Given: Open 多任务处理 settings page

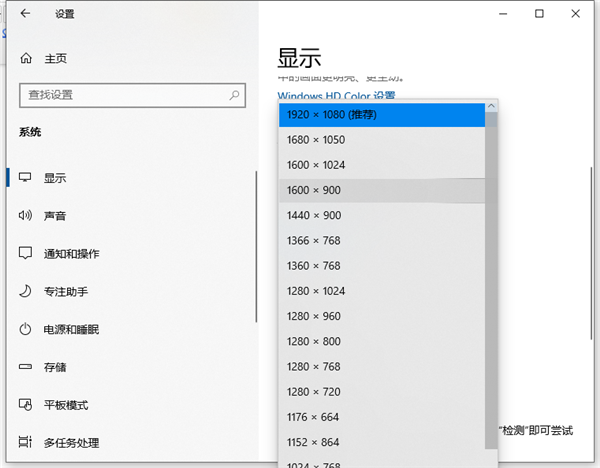Looking at the screenshot, I should 71,443.
